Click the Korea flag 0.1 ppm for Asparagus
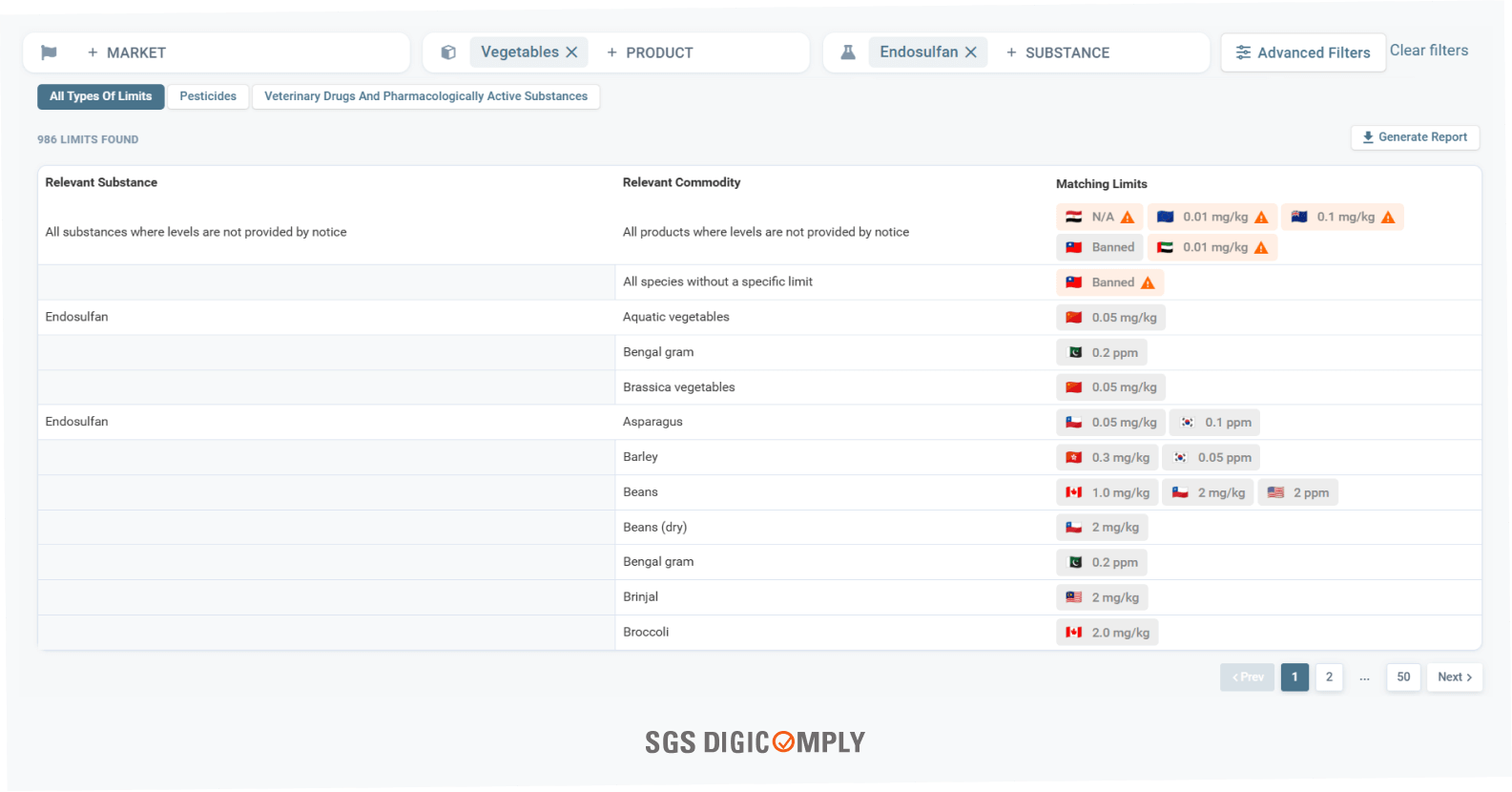 point(1214,423)
